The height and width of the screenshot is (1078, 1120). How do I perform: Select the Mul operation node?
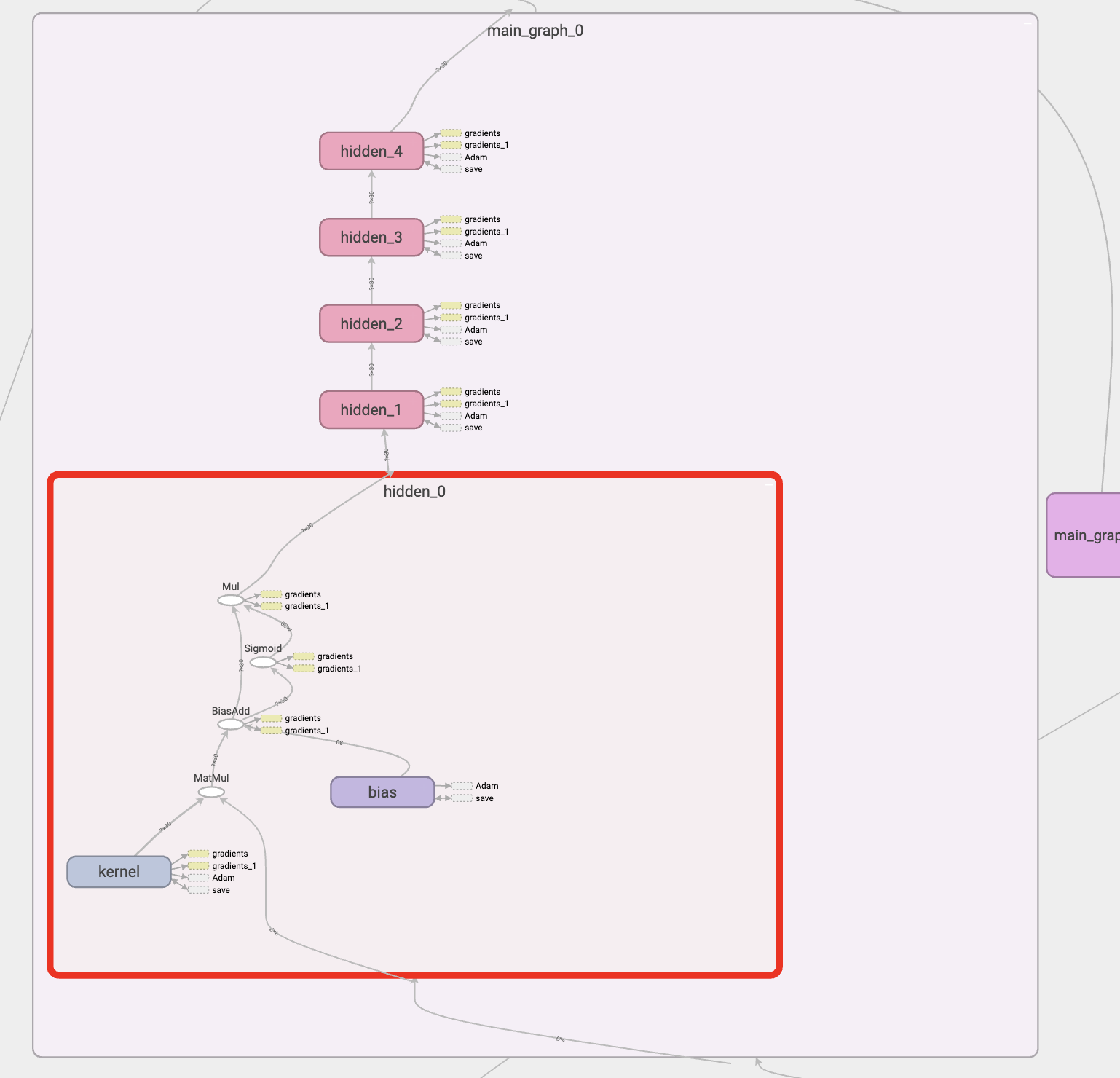pos(231,601)
